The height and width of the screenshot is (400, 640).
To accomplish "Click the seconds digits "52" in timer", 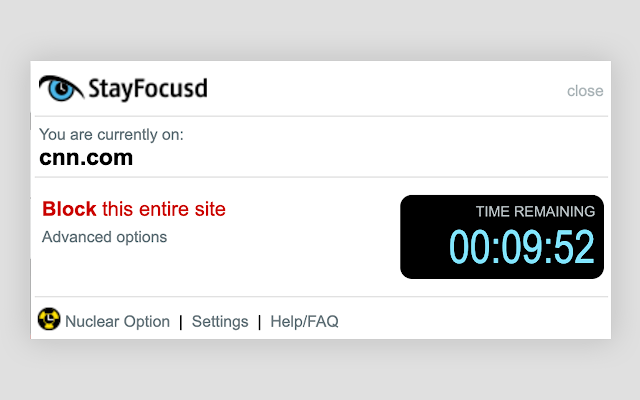I will point(573,247).
